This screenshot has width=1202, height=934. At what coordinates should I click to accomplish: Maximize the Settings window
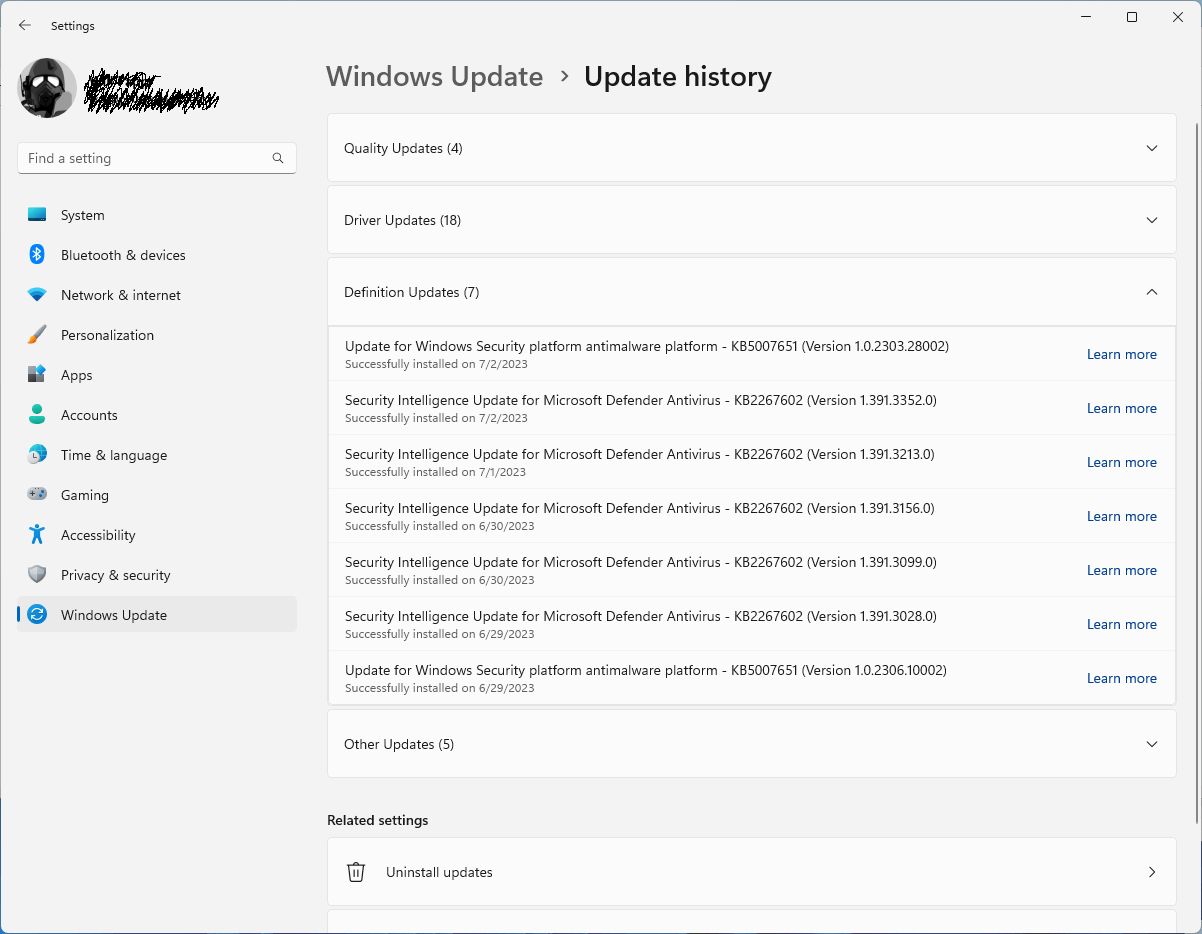pos(1132,17)
